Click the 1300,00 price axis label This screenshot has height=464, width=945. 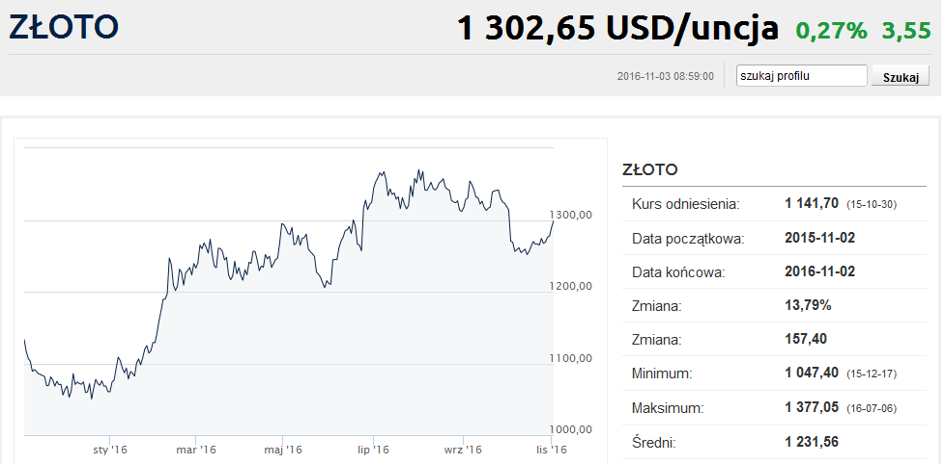571,215
